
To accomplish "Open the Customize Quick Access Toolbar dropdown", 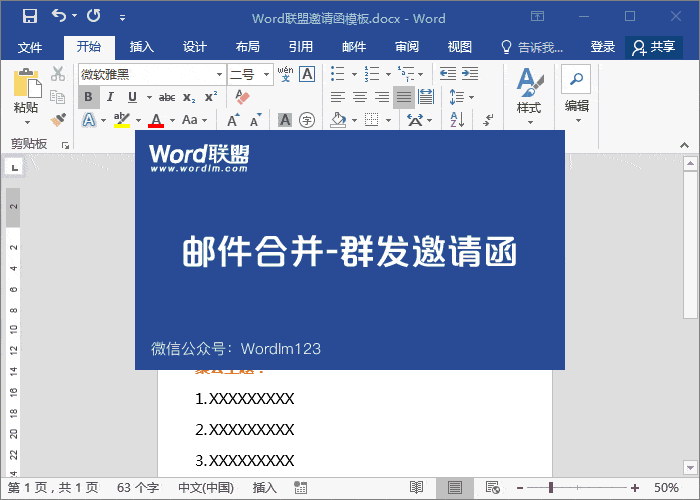I will [122, 18].
